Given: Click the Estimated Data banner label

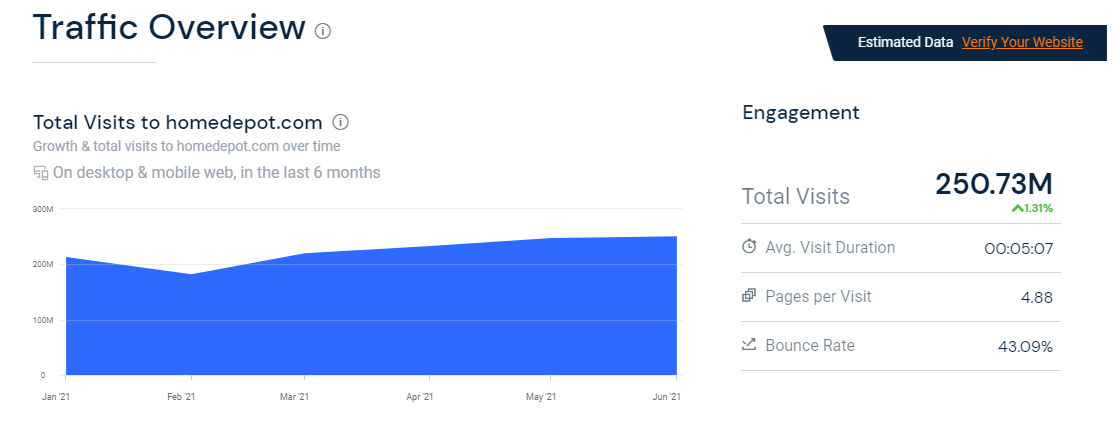Looking at the screenshot, I should 905,42.
